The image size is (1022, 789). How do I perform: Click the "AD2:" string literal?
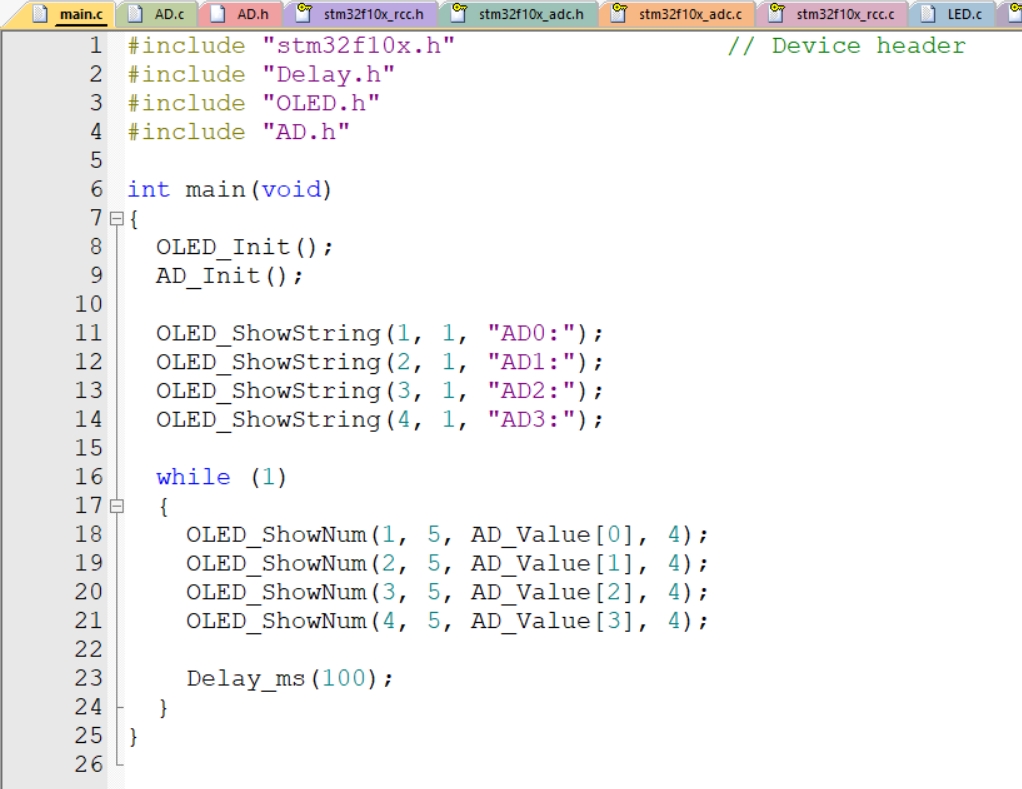coord(532,390)
